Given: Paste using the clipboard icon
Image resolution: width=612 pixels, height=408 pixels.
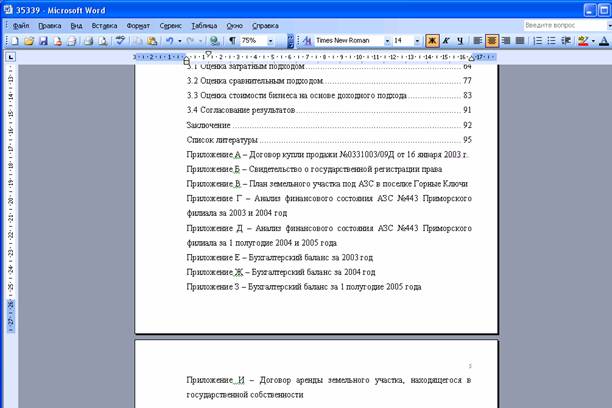Looking at the screenshot, I should pos(152,41).
